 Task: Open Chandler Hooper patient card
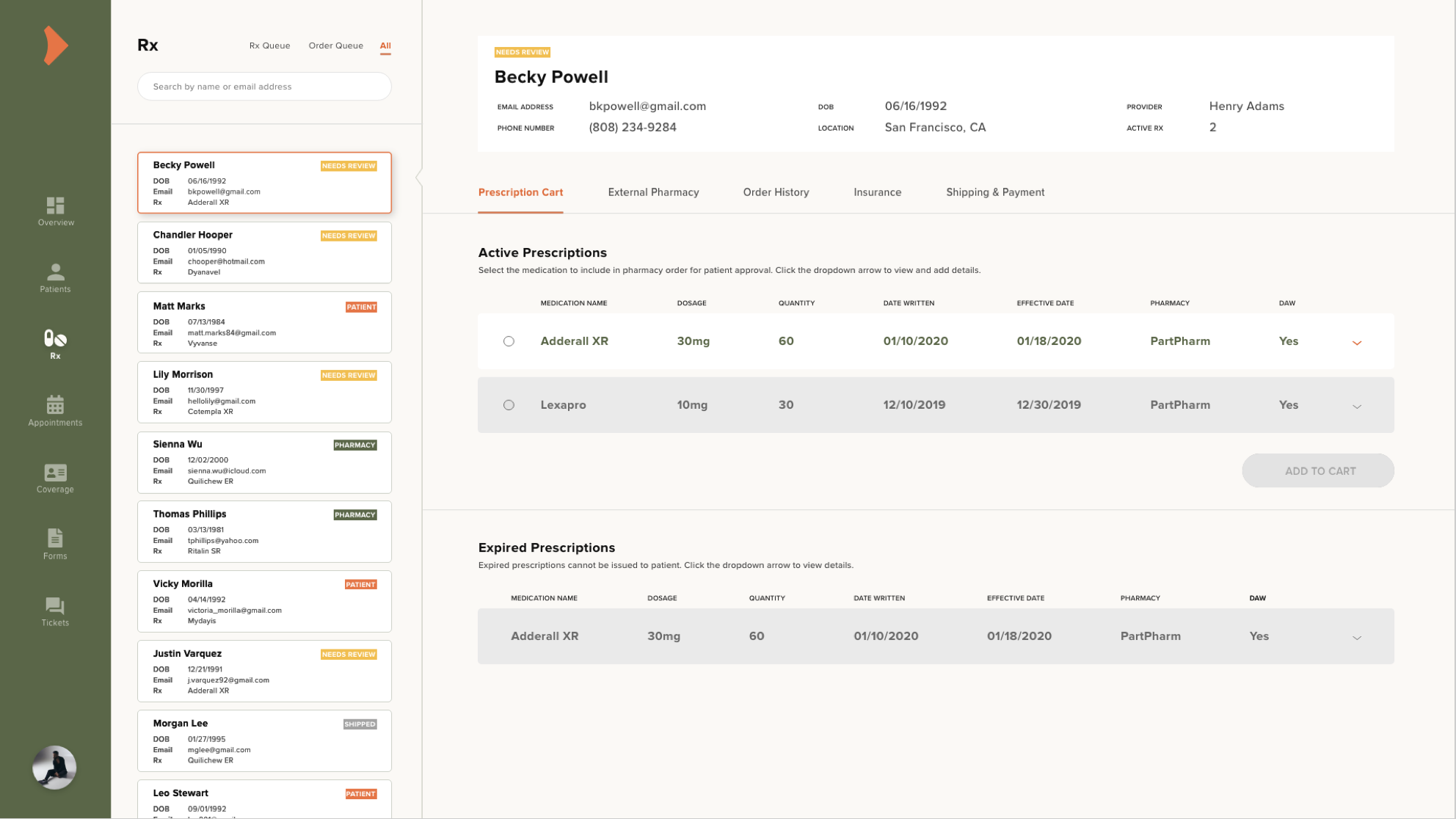point(264,252)
